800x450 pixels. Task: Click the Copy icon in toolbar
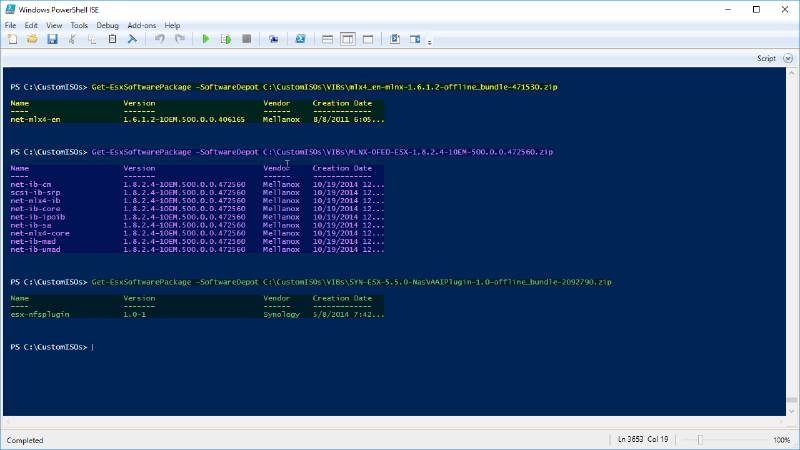[92, 39]
